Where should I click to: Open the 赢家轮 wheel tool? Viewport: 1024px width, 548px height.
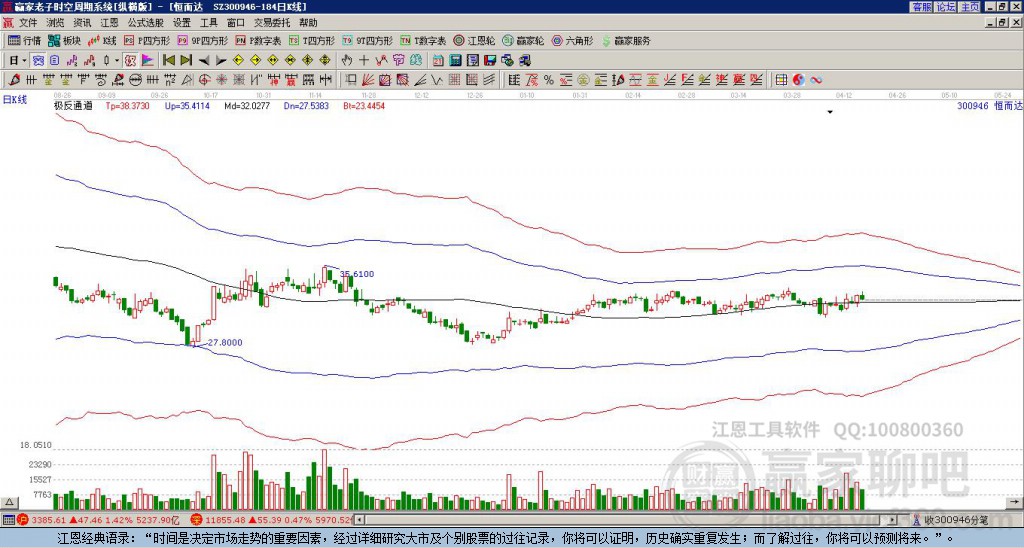523,40
